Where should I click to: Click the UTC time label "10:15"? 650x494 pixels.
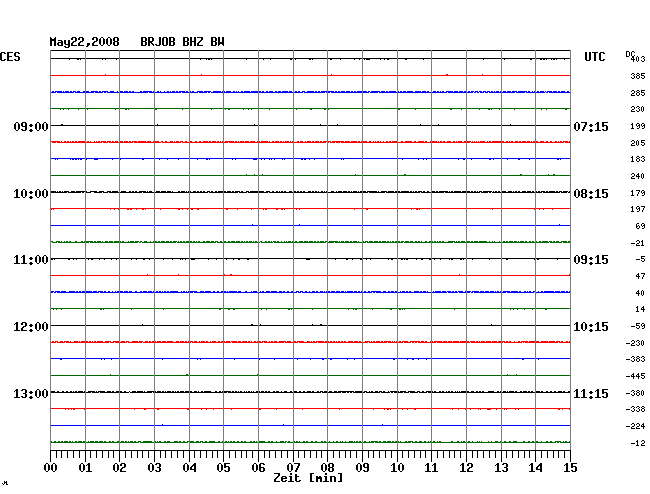(x=591, y=327)
